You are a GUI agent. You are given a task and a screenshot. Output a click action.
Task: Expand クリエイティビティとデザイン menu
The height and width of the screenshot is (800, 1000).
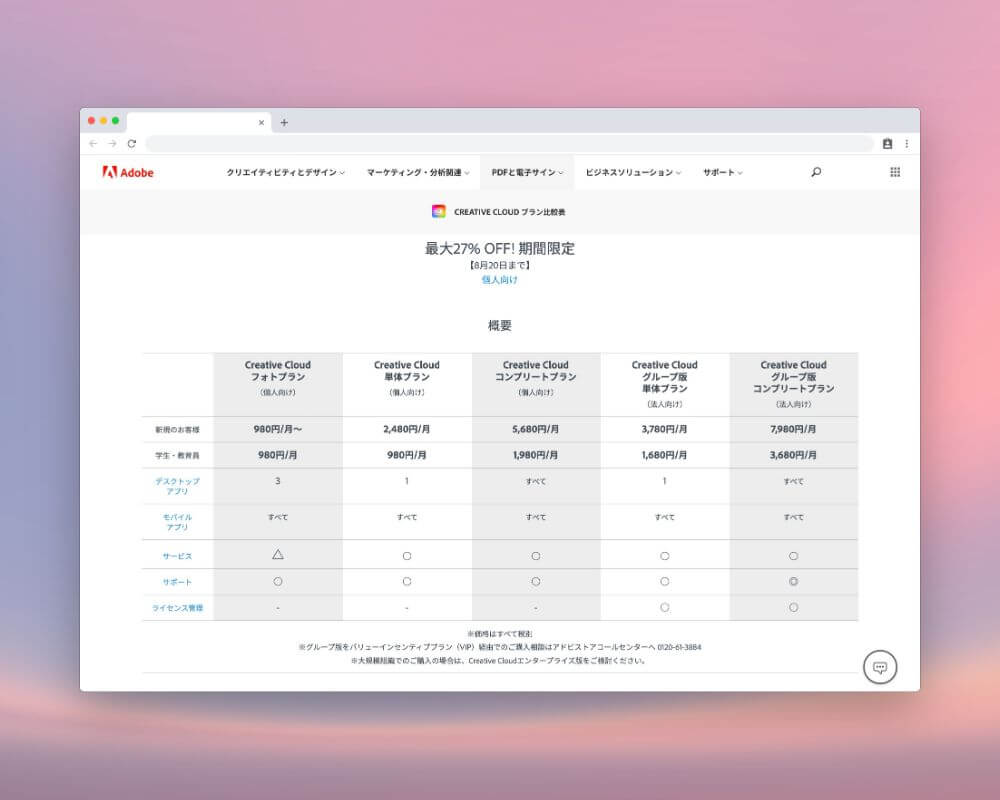point(285,172)
